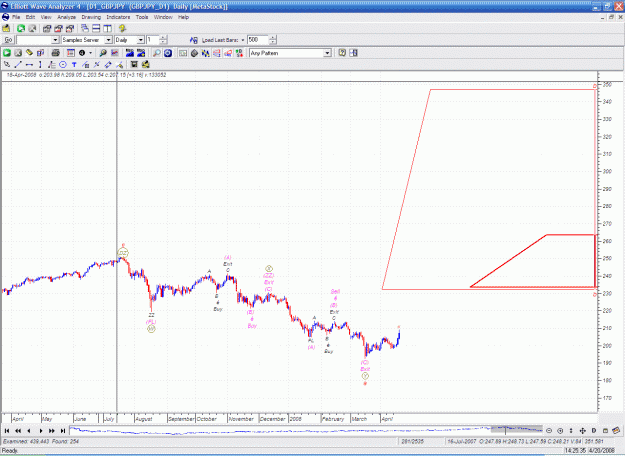625x456 pixels.
Task: Select the text T drawing tool
Action: tap(74, 65)
